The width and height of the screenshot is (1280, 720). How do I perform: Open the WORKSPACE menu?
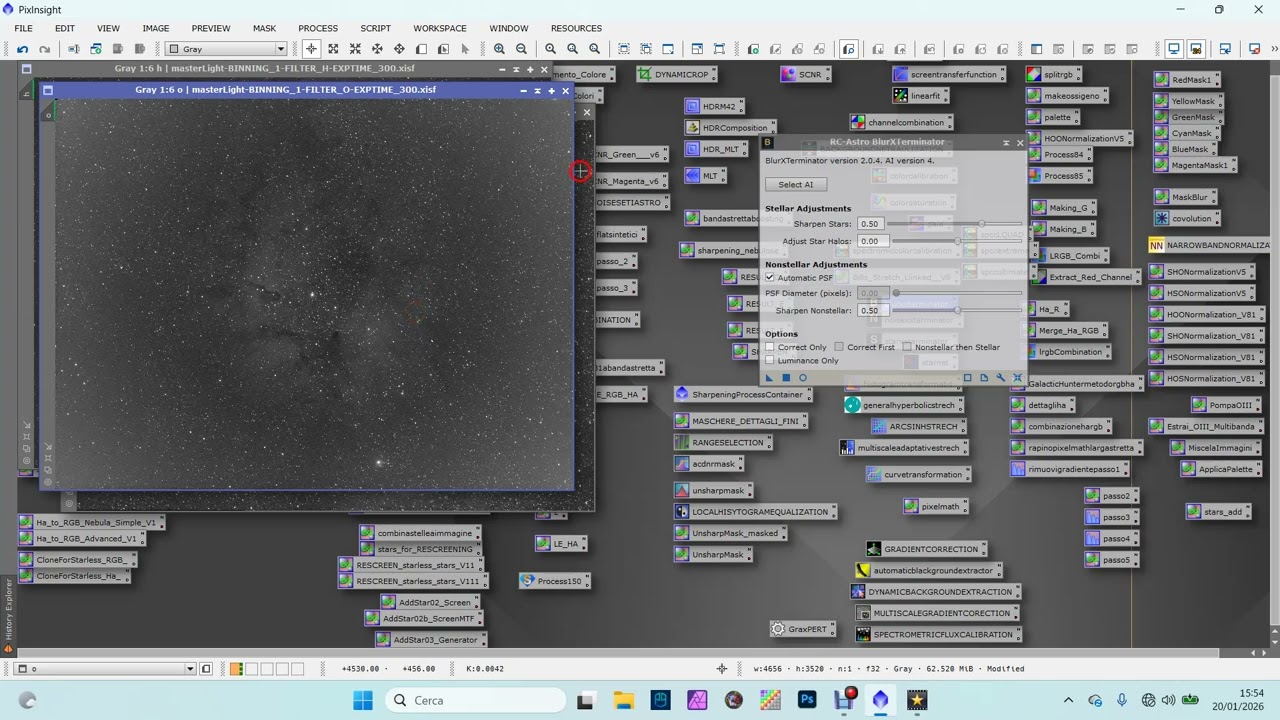(440, 28)
